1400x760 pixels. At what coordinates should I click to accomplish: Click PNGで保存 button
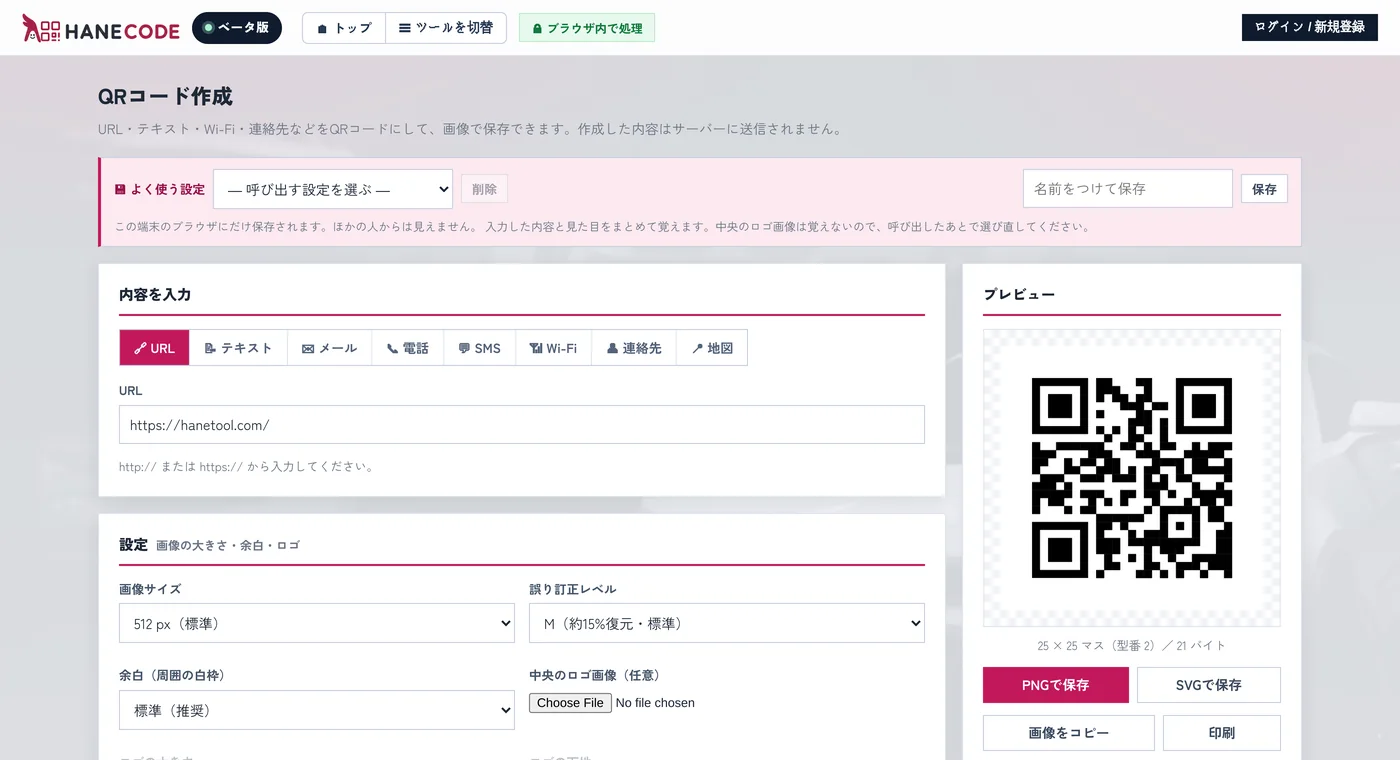(x=1056, y=685)
